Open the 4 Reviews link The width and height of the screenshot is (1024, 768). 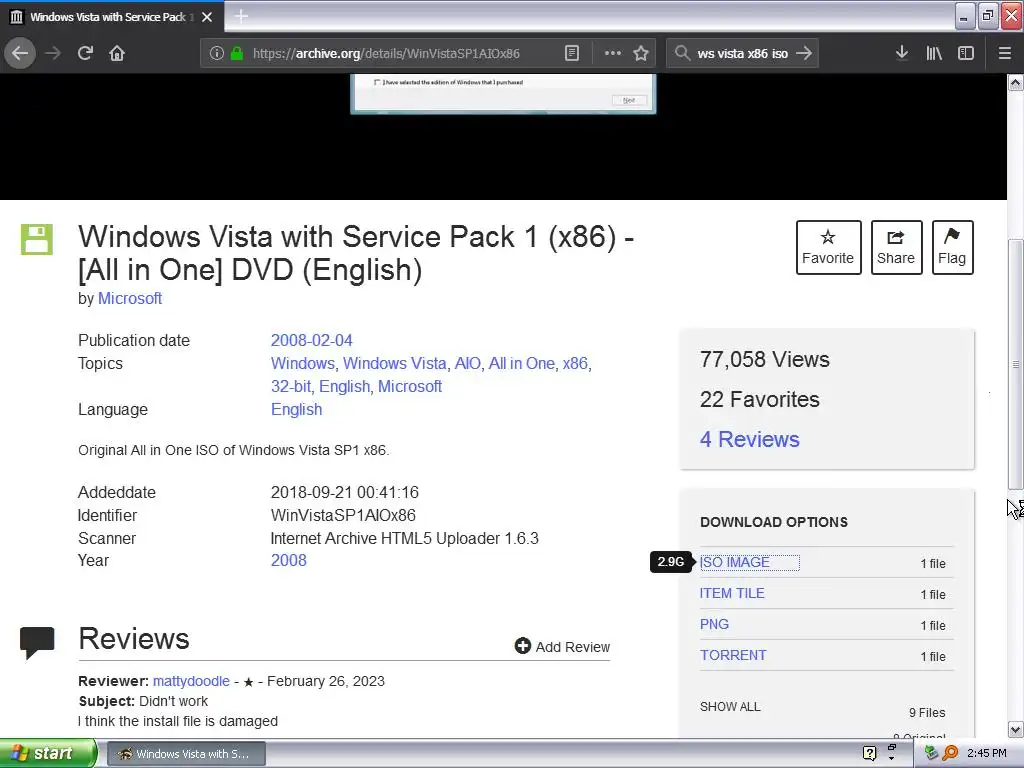pos(750,440)
